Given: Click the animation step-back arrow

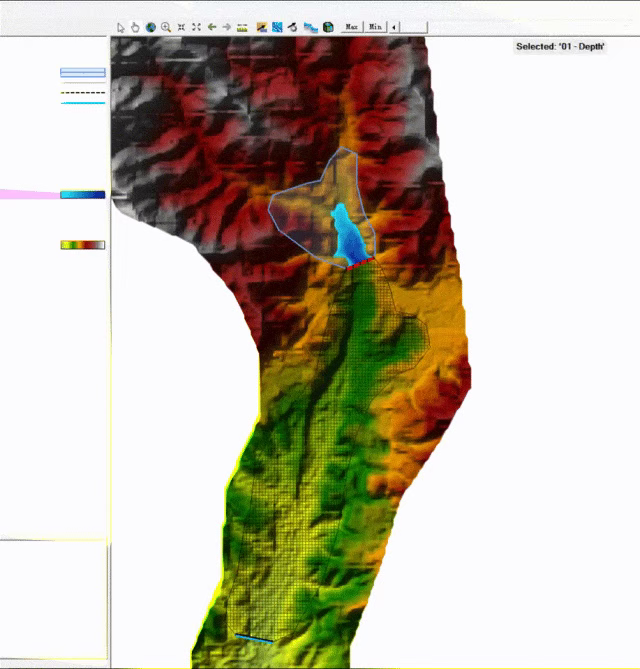Looking at the screenshot, I should [x=393, y=27].
